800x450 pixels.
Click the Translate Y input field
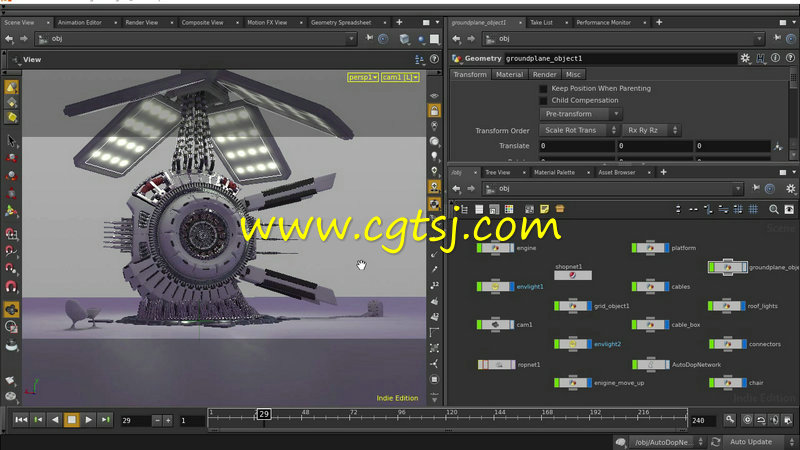point(655,146)
